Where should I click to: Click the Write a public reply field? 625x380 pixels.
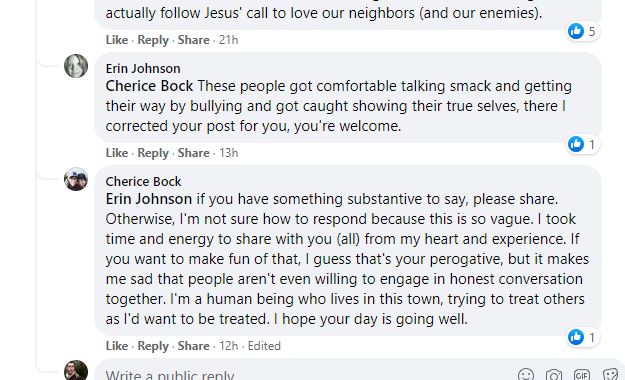[303, 373]
